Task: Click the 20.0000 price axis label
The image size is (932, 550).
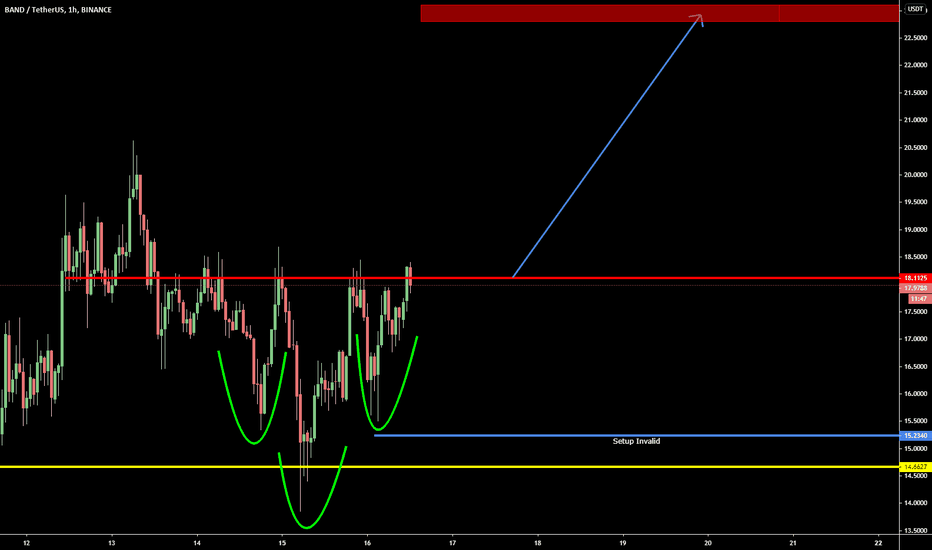Action: (x=915, y=175)
